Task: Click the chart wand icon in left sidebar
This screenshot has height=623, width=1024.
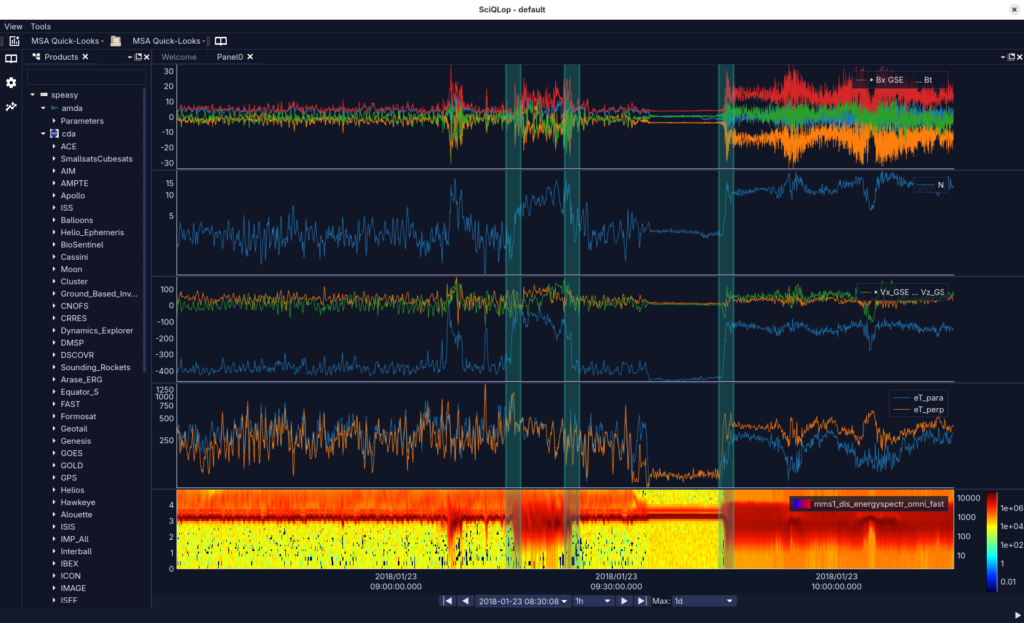Action: 11,106
